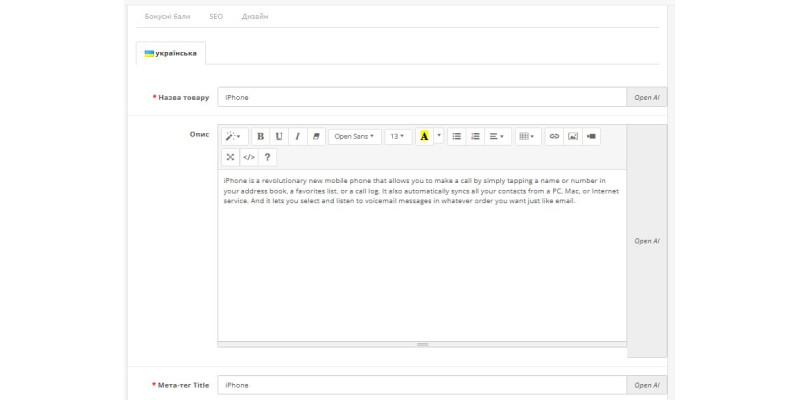Screen dimensions: 800x400
Task: Insert an unordered bullet list
Action: point(457,136)
